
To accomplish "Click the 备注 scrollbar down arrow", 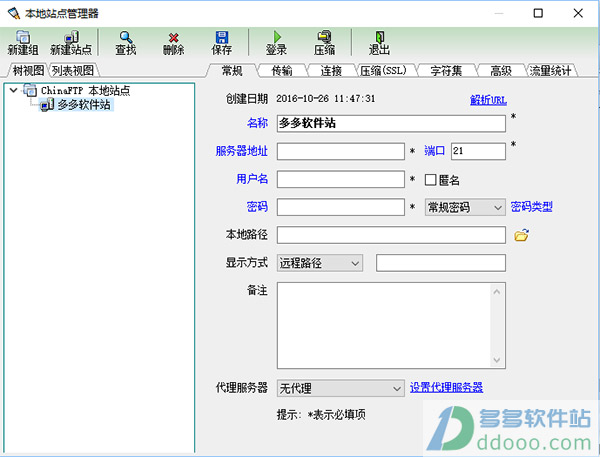I will (497, 359).
